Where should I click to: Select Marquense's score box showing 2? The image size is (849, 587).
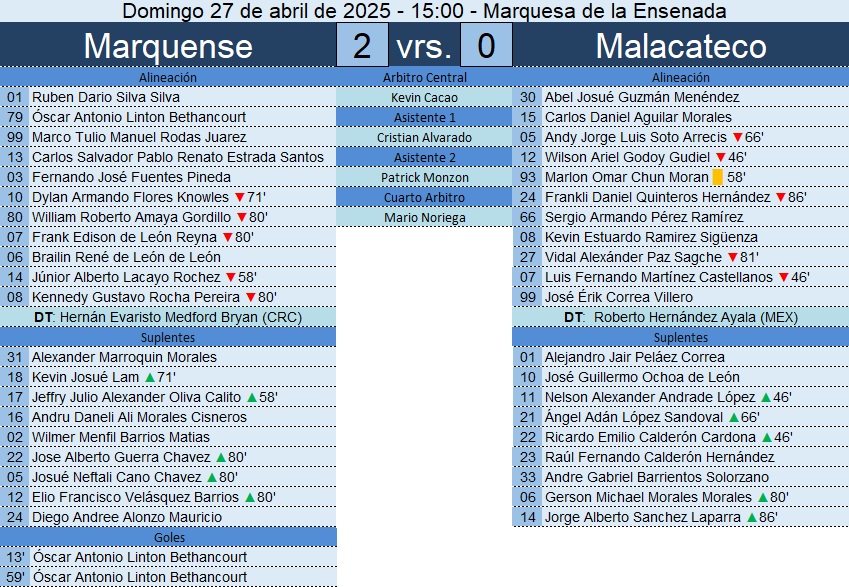coord(364,46)
